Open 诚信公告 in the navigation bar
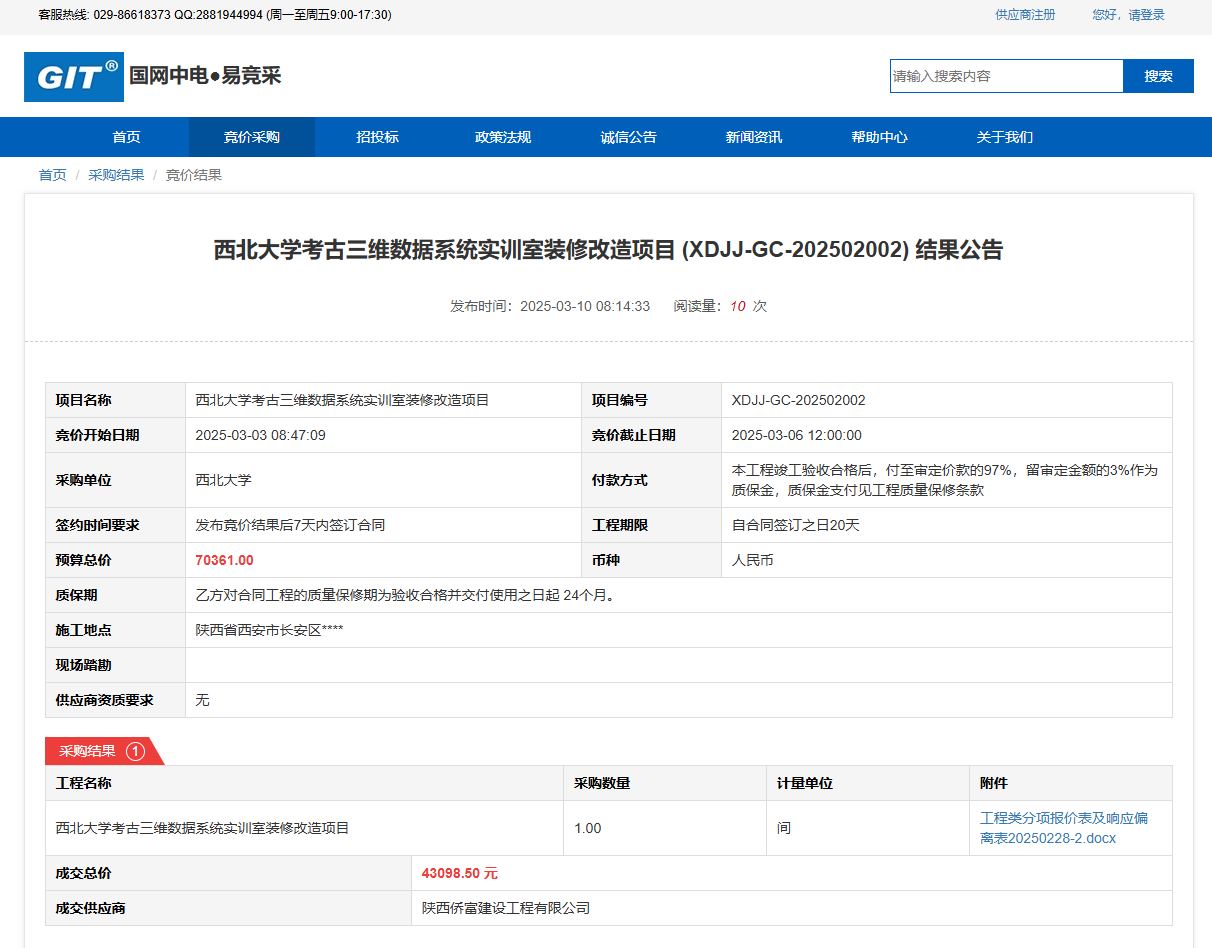This screenshot has width=1212, height=948. click(x=628, y=137)
